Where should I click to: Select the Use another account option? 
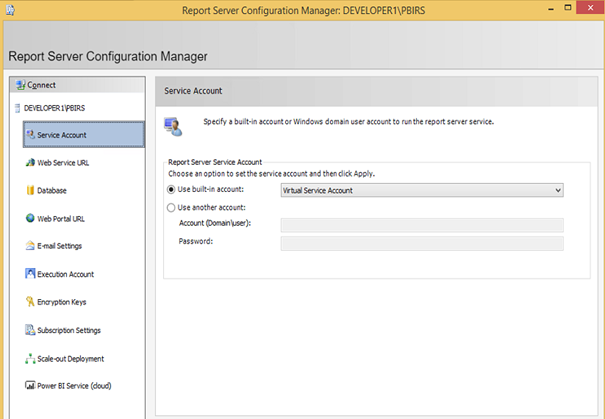(x=171, y=208)
